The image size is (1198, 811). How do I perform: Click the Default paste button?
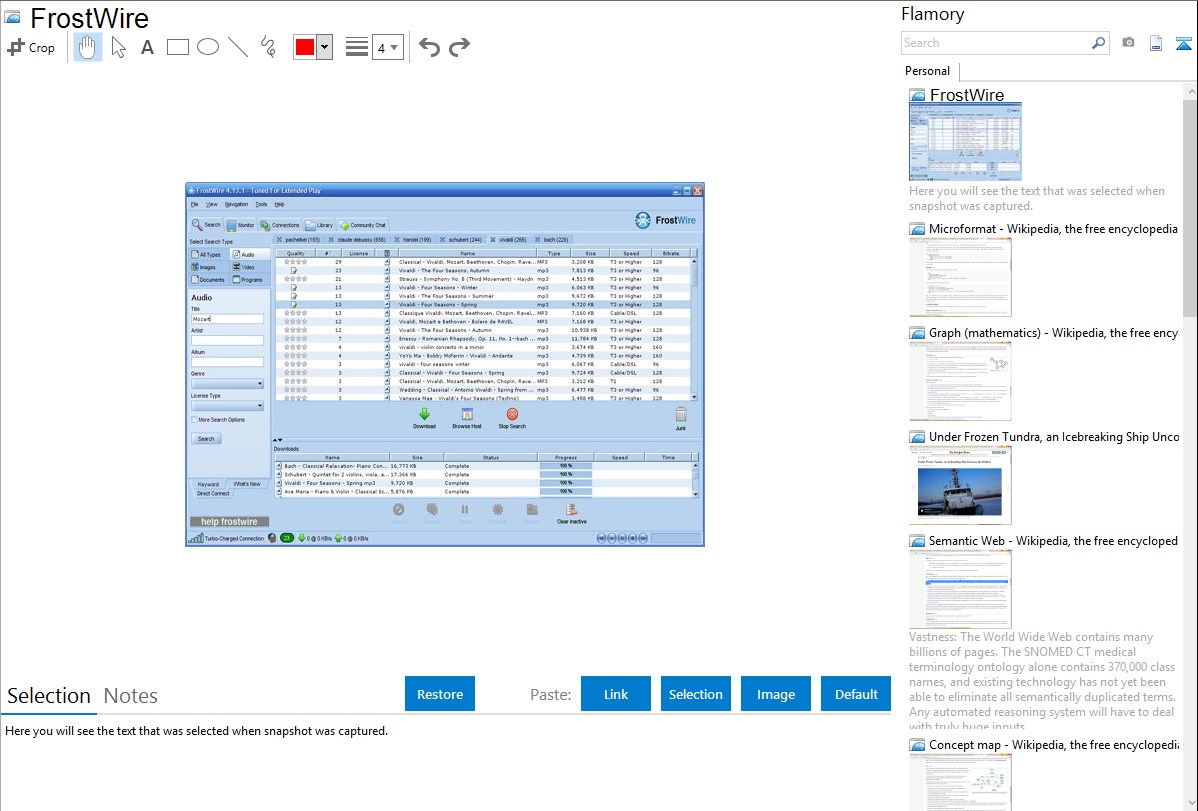pyautogui.click(x=856, y=694)
